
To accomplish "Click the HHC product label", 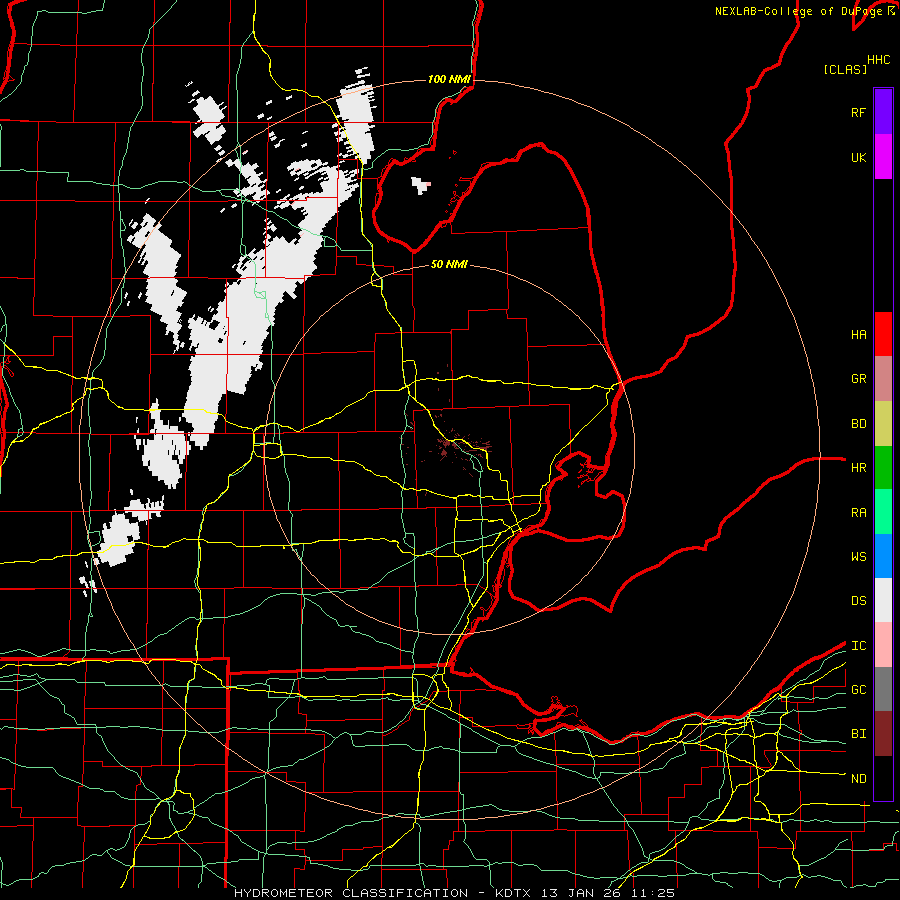I will coord(879,60).
